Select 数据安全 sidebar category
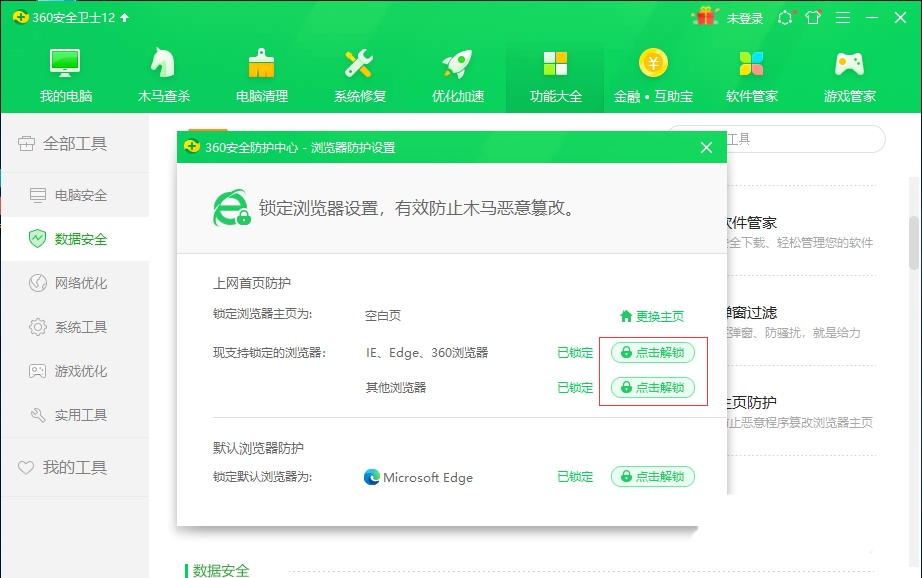922x578 pixels. tap(75, 239)
